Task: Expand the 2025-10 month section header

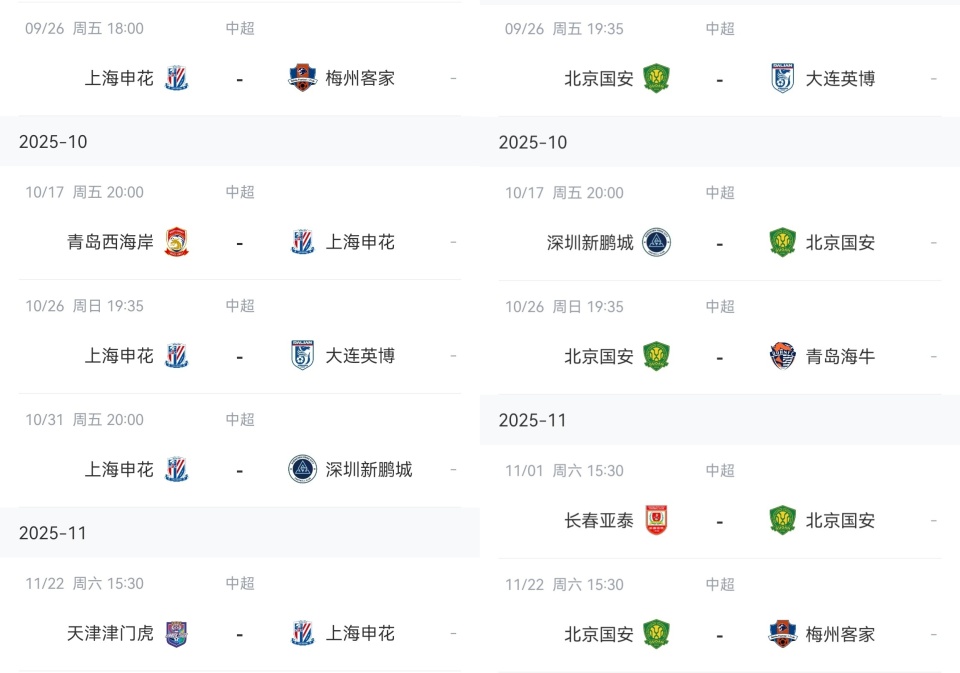Action: (x=44, y=142)
